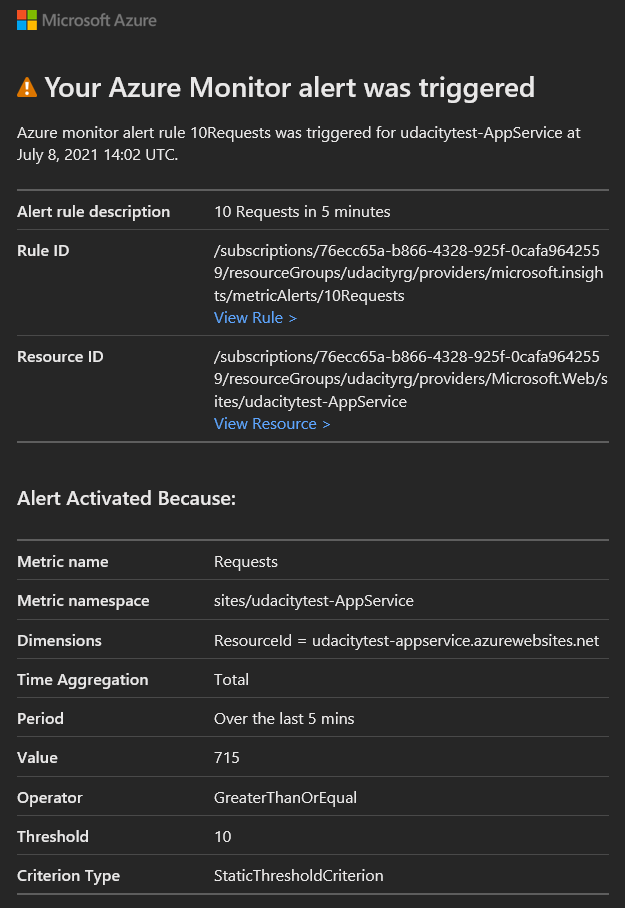Click the Criterion Type label
Viewport: 625px width, 908px height.
click(x=68, y=876)
